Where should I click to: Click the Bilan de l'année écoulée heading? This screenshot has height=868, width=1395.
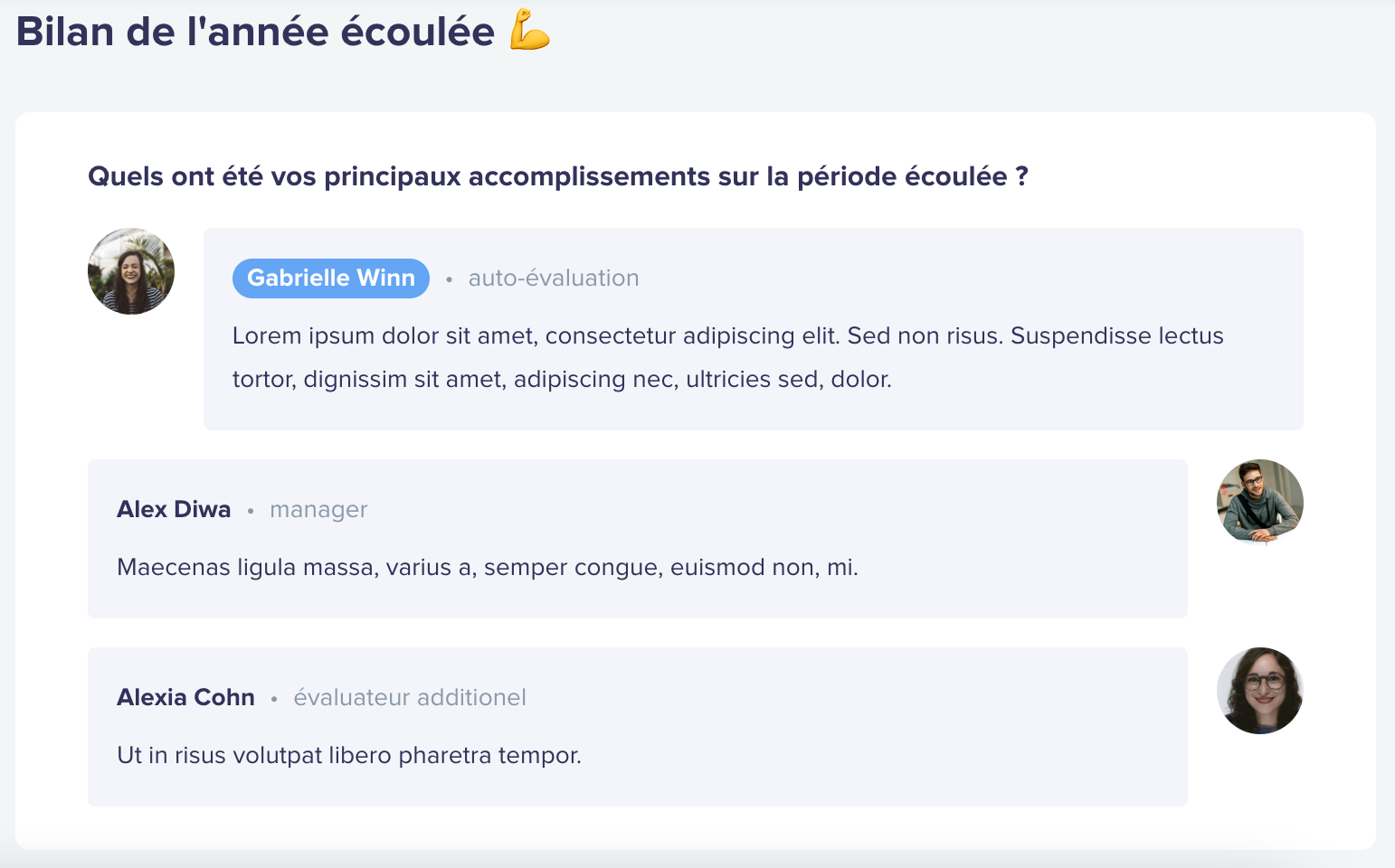pyautogui.click(x=255, y=32)
